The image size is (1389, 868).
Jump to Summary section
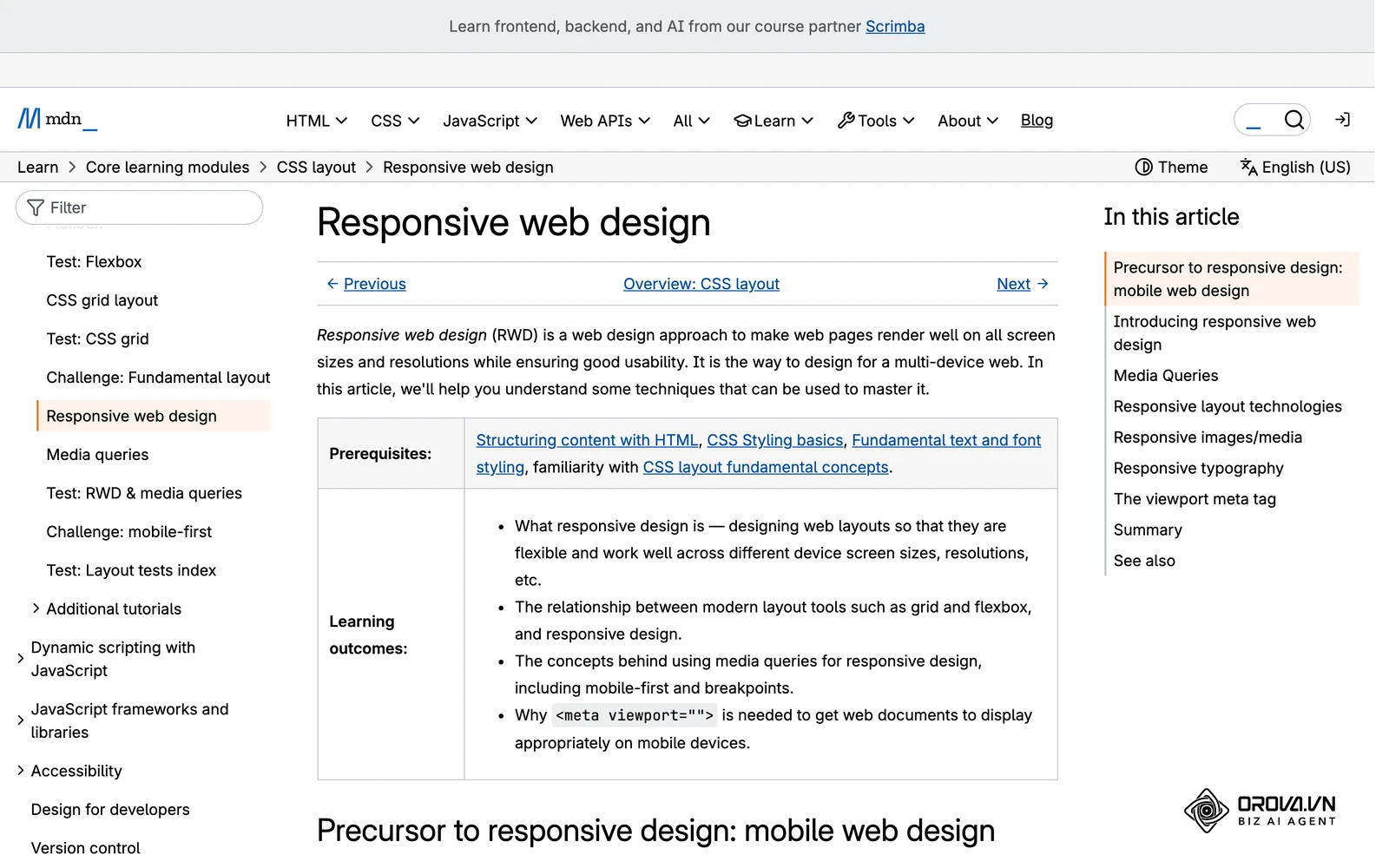pyautogui.click(x=1148, y=529)
